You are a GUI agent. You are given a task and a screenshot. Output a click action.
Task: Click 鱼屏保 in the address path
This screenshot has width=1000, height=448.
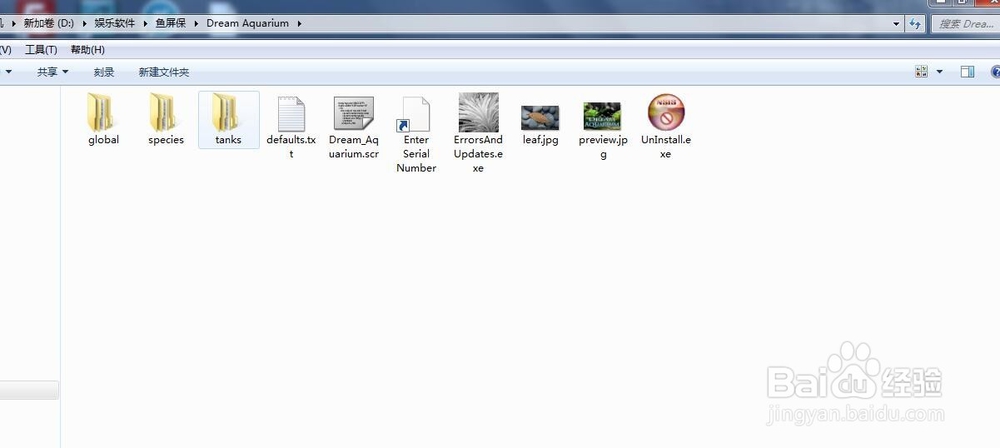170,23
